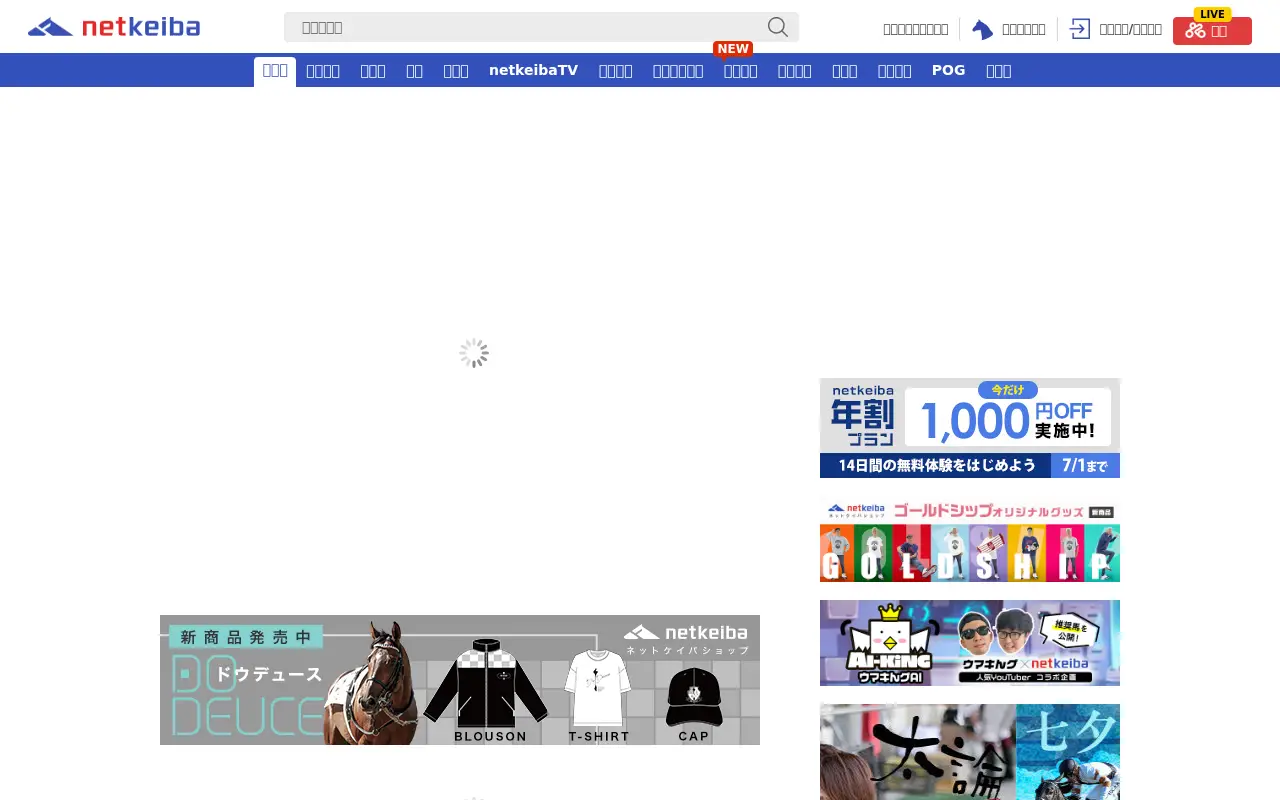Open the red LIVE bicycle button

(1212, 30)
